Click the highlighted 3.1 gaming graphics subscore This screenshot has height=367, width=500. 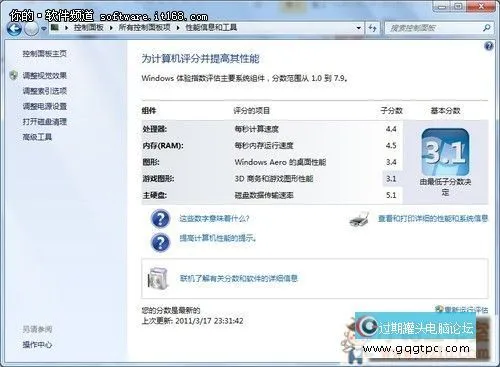(391, 179)
